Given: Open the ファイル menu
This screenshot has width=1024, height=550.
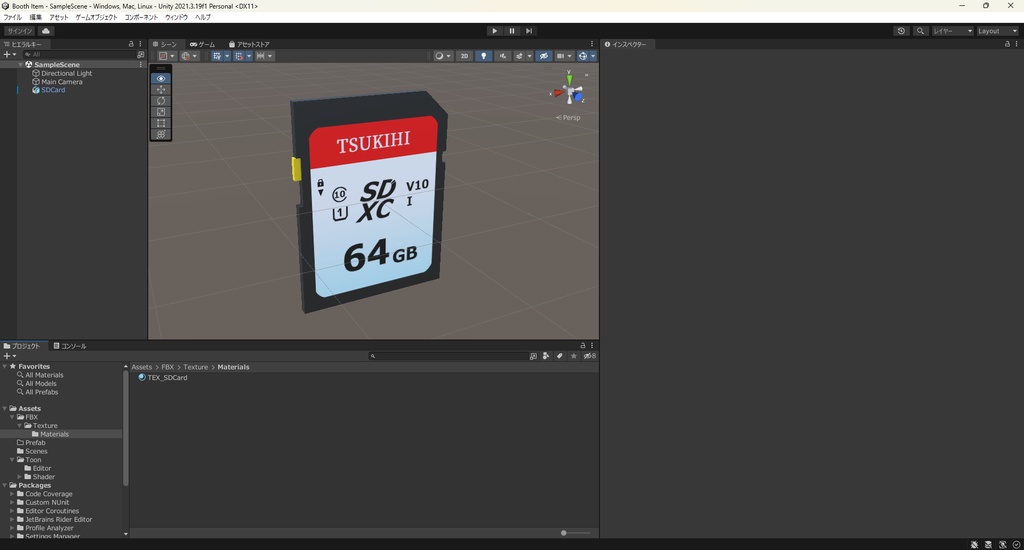Looking at the screenshot, I should click(12, 18).
